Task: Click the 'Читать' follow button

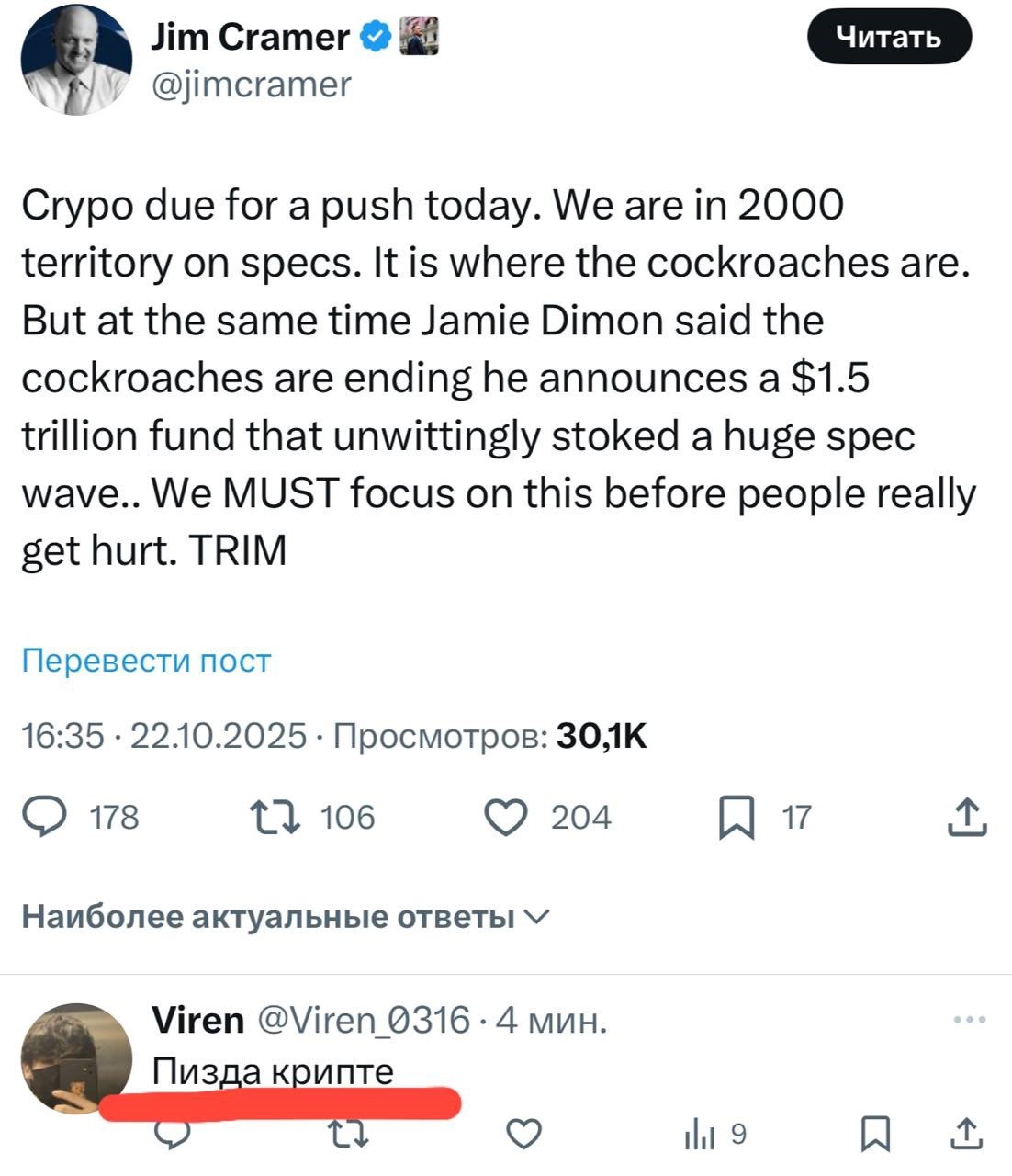Action: tap(888, 37)
